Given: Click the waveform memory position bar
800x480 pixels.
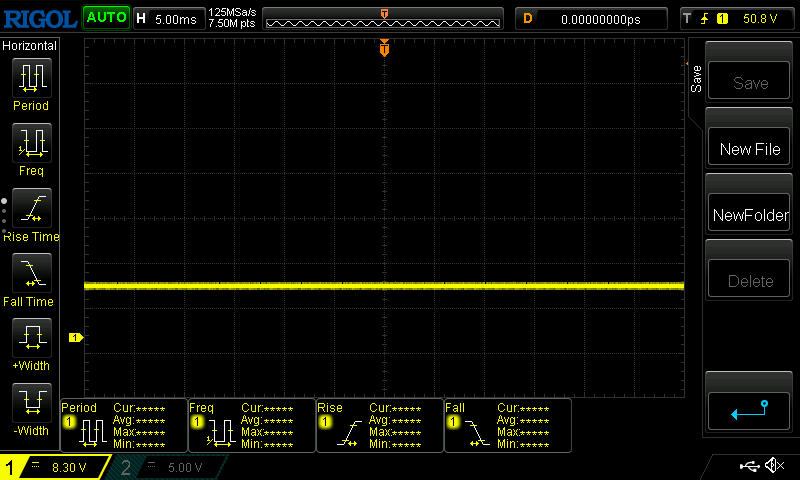Looking at the screenshot, I should tap(385, 18).
